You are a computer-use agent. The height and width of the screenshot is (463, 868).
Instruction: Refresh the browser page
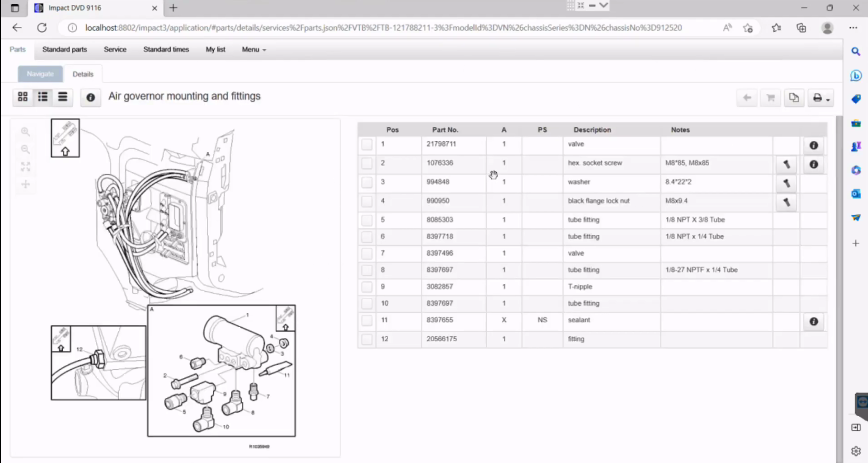coord(40,28)
